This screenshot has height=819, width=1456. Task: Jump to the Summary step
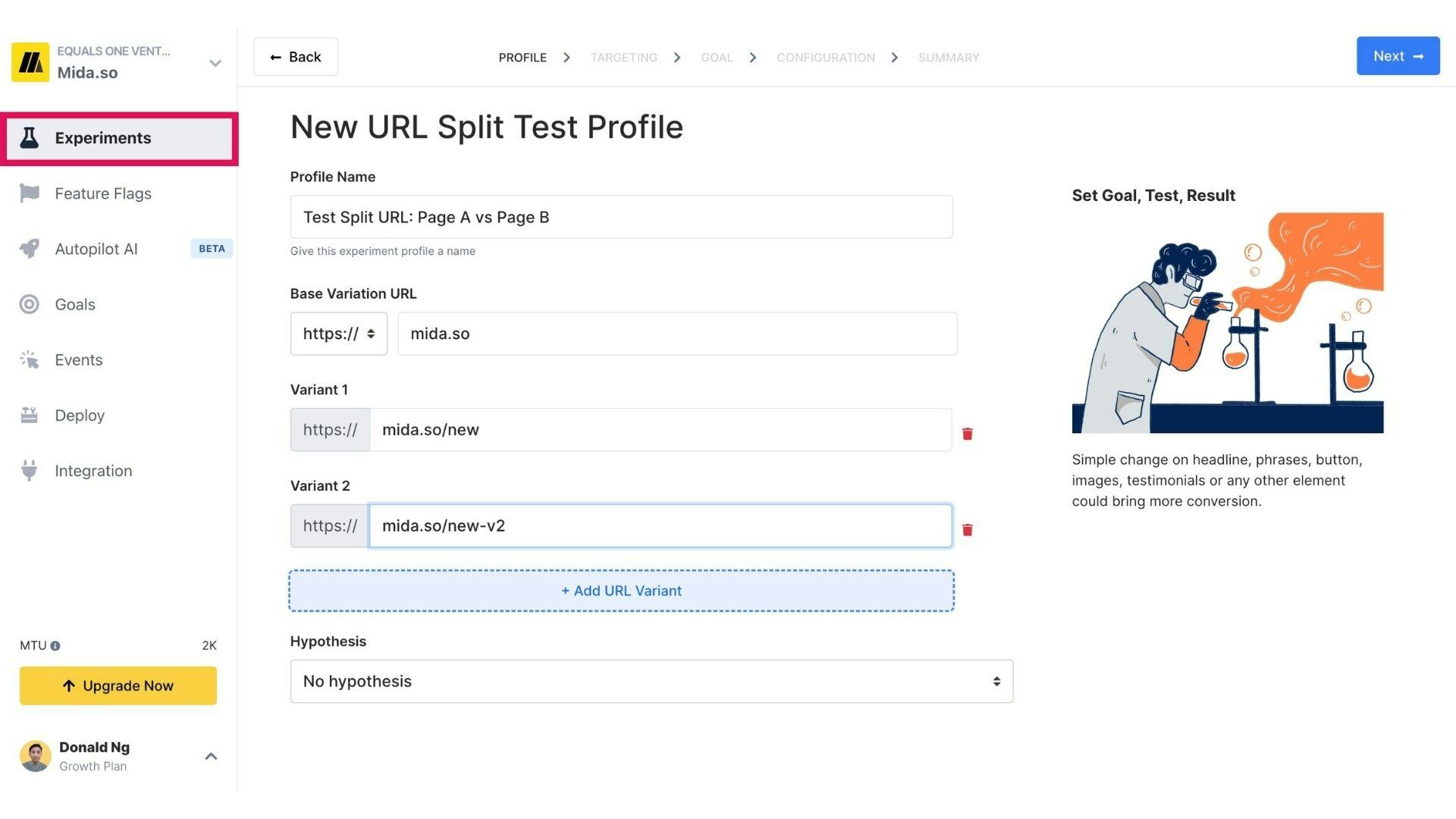[948, 58]
